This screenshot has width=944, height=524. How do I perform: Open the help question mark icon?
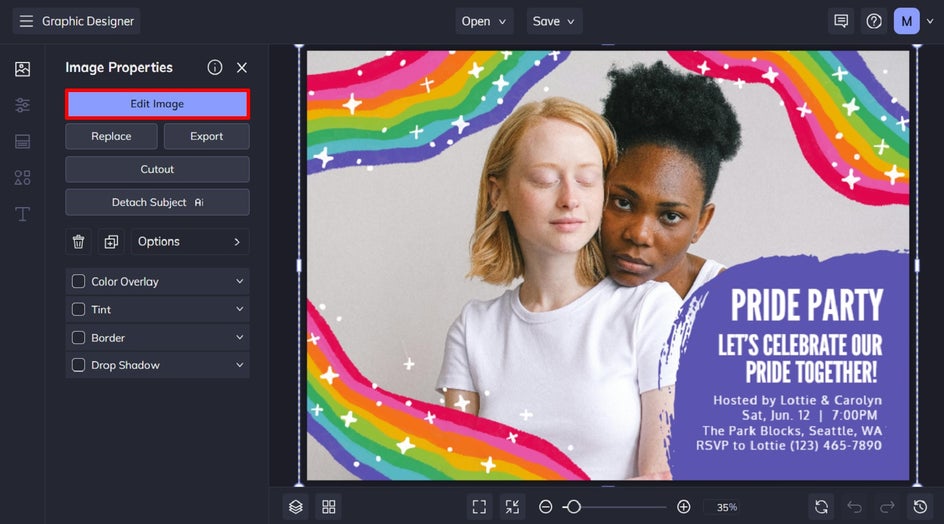(874, 21)
